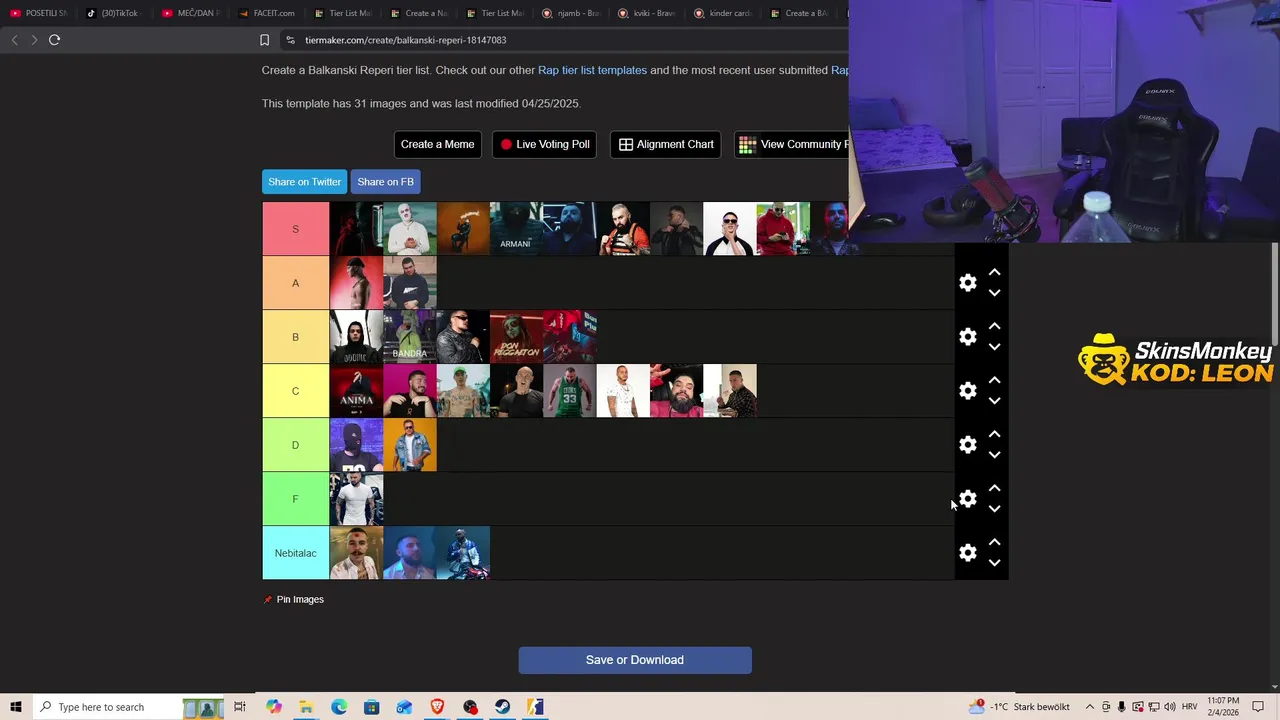
Task: Move Nebitalac row up
Action: [x=994, y=542]
